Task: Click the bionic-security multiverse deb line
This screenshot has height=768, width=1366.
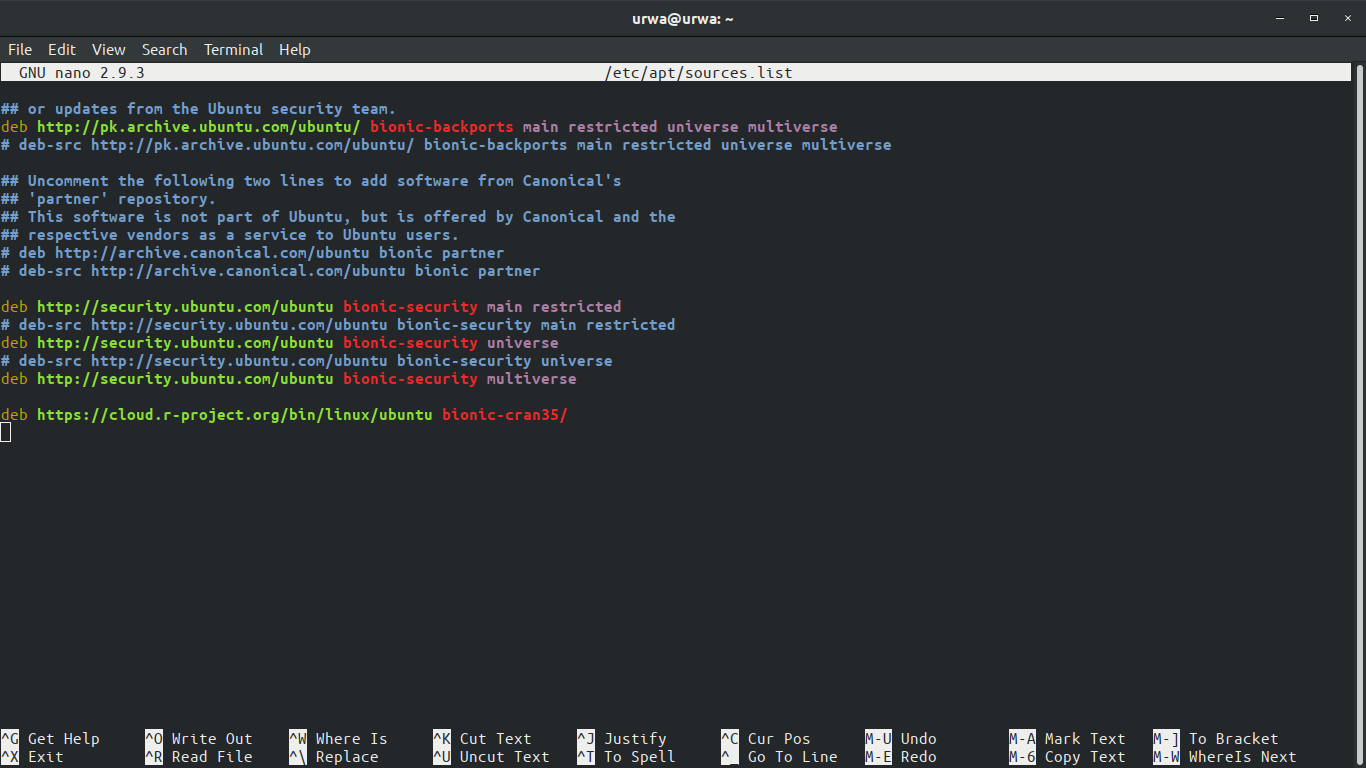Action: coord(289,379)
